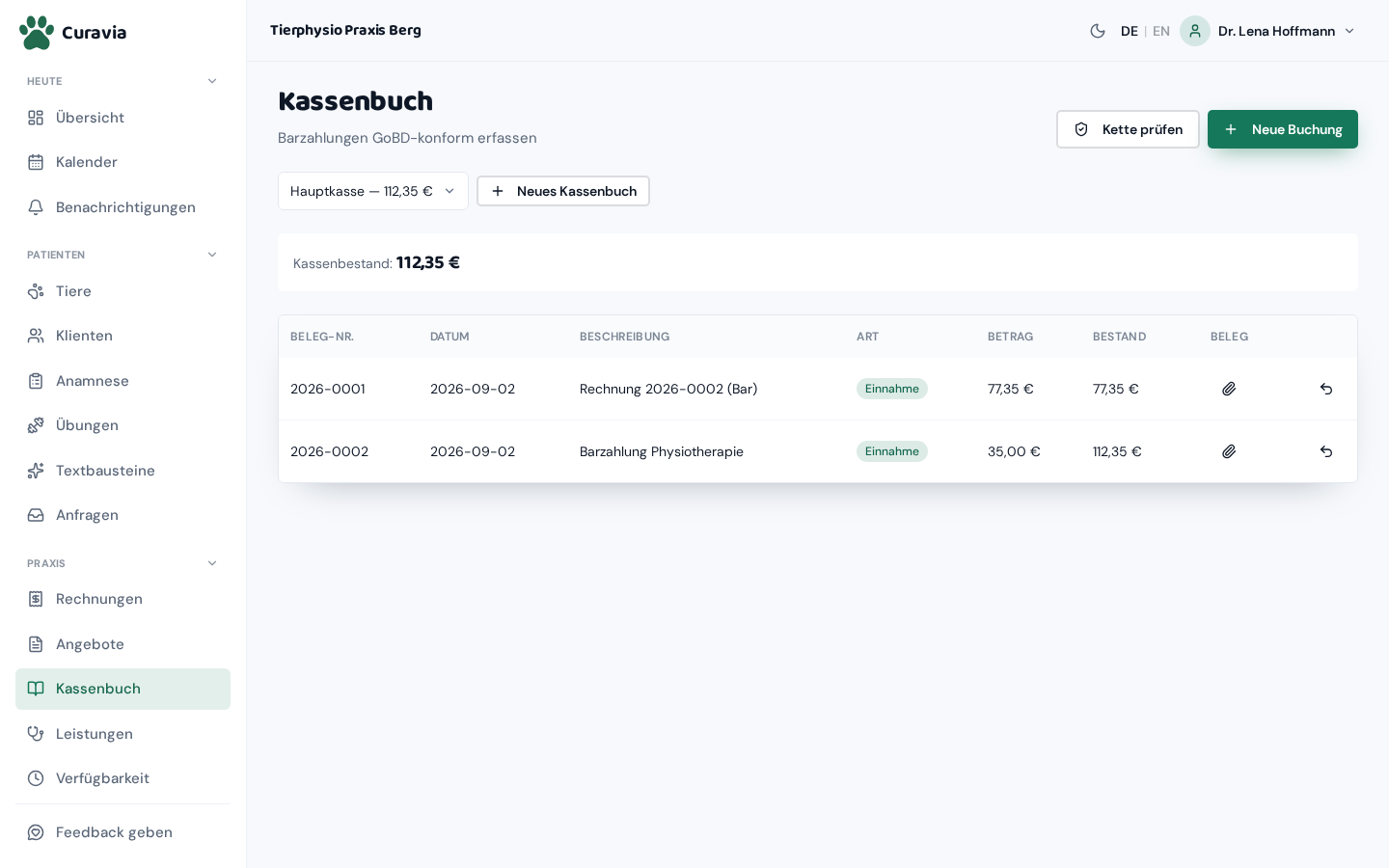1389x868 pixels.
Task: Go to Kalender
Action: click(x=123, y=162)
